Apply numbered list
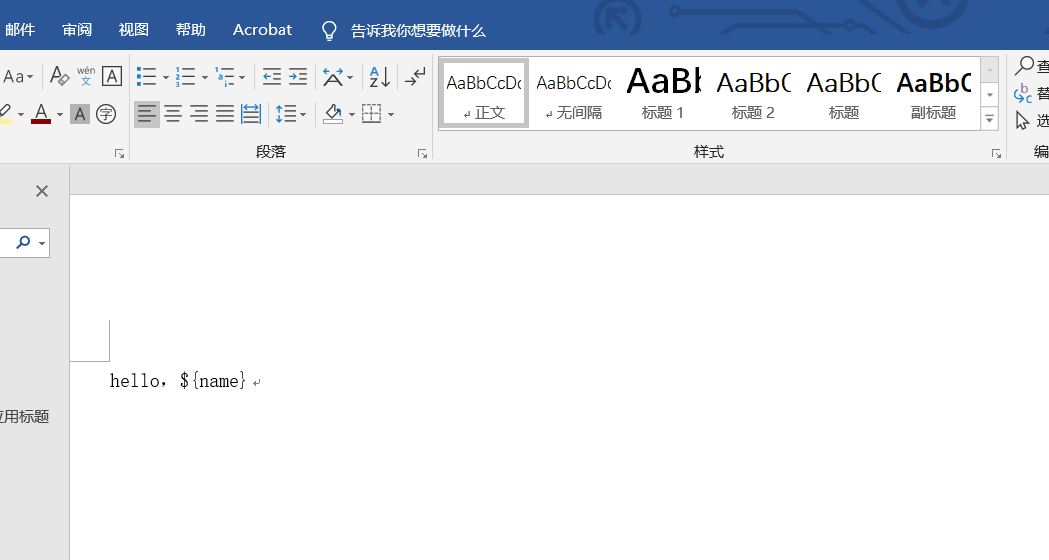 coord(185,77)
